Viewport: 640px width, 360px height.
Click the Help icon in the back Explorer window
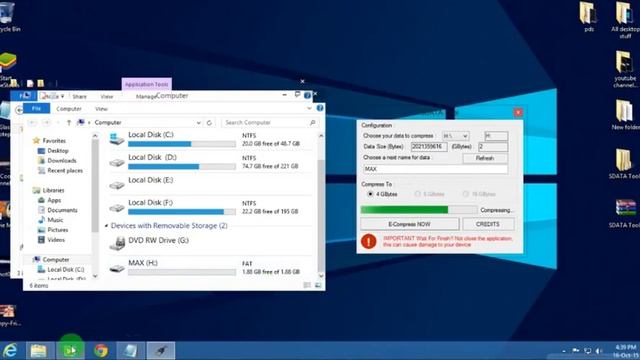(307, 96)
